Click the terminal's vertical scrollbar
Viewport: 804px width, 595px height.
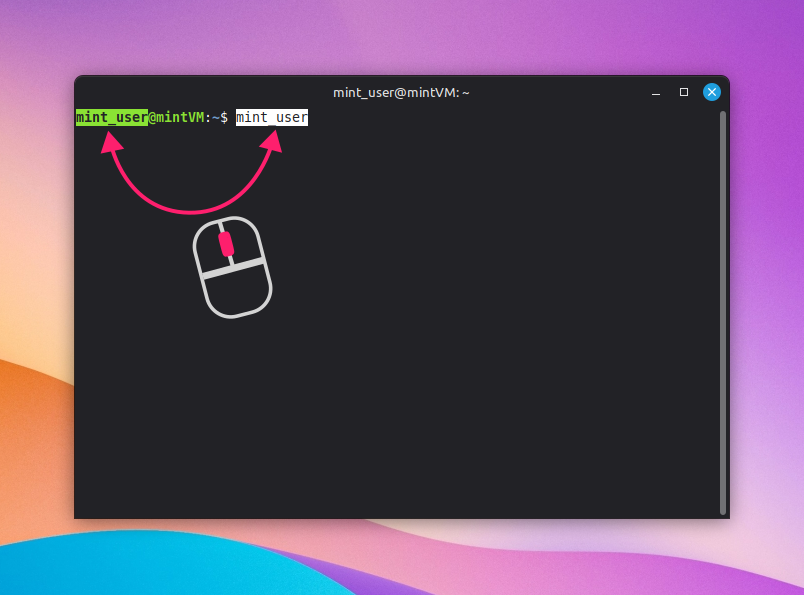[722, 312]
